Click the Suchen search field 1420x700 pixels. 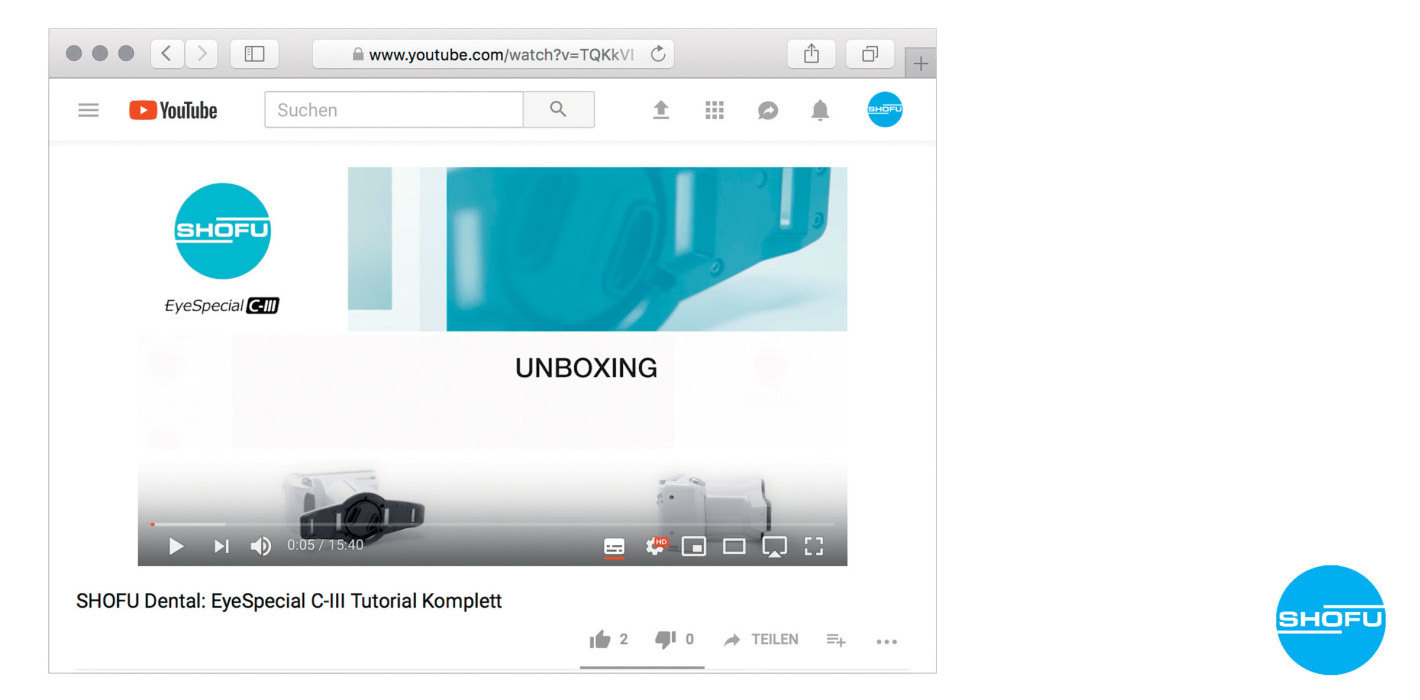pos(394,110)
